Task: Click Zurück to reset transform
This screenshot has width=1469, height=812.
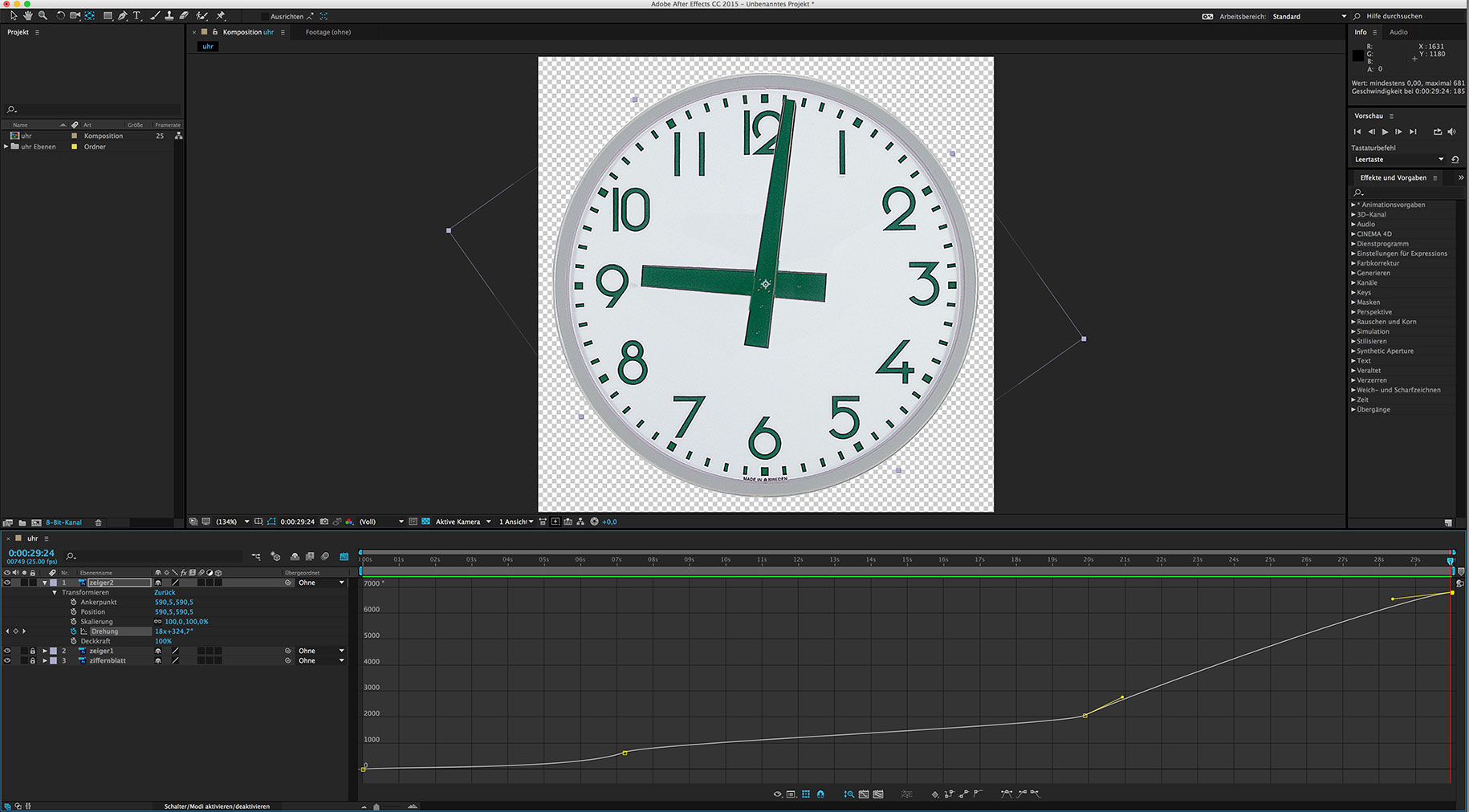Action: tap(165, 592)
